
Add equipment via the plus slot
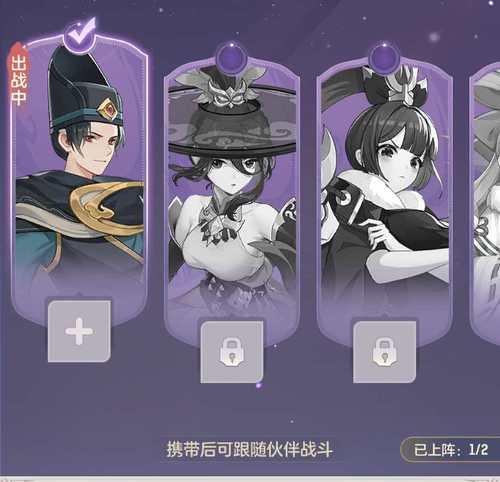click(79, 331)
